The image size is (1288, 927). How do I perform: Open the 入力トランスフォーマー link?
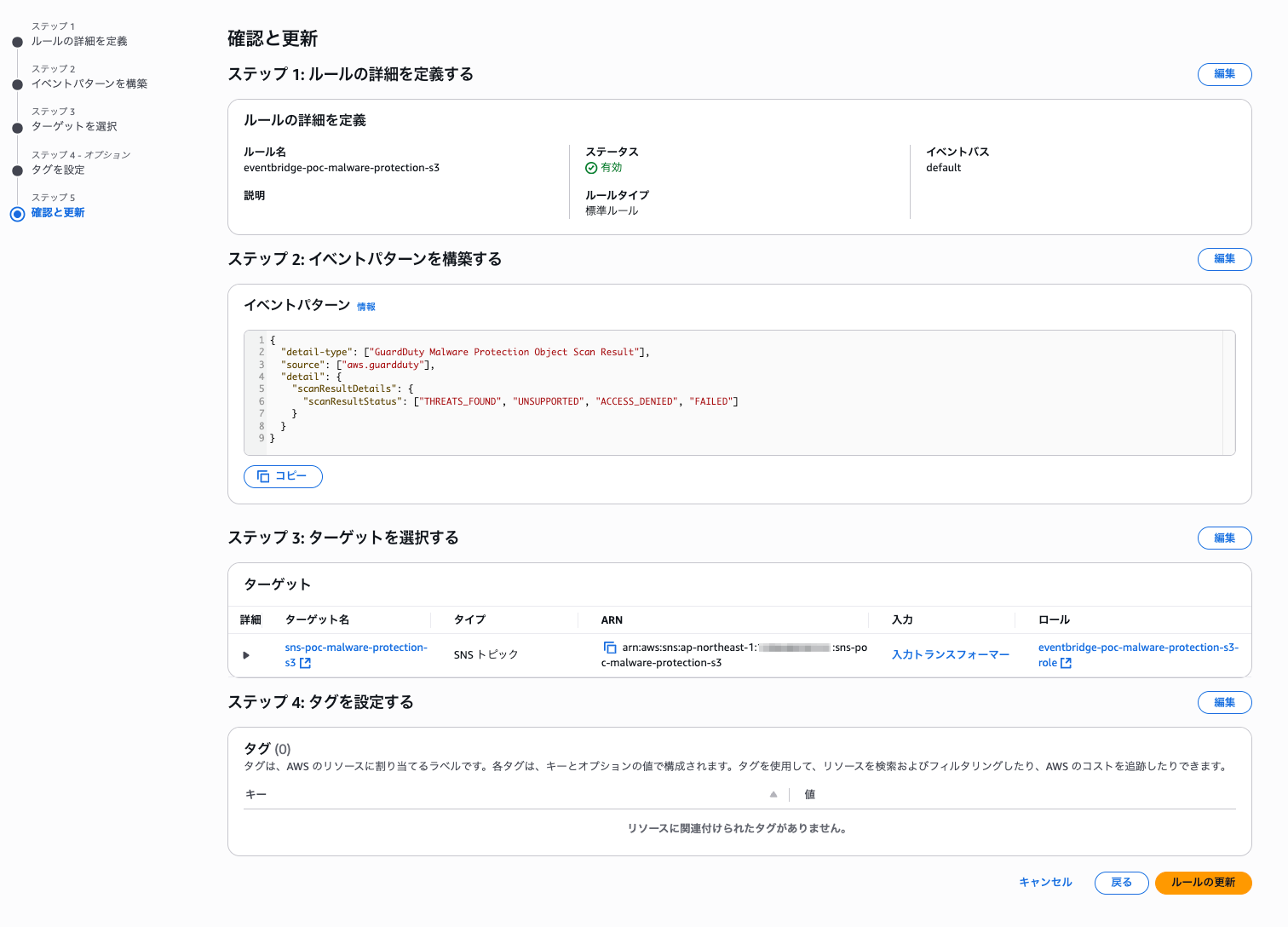[950, 655]
